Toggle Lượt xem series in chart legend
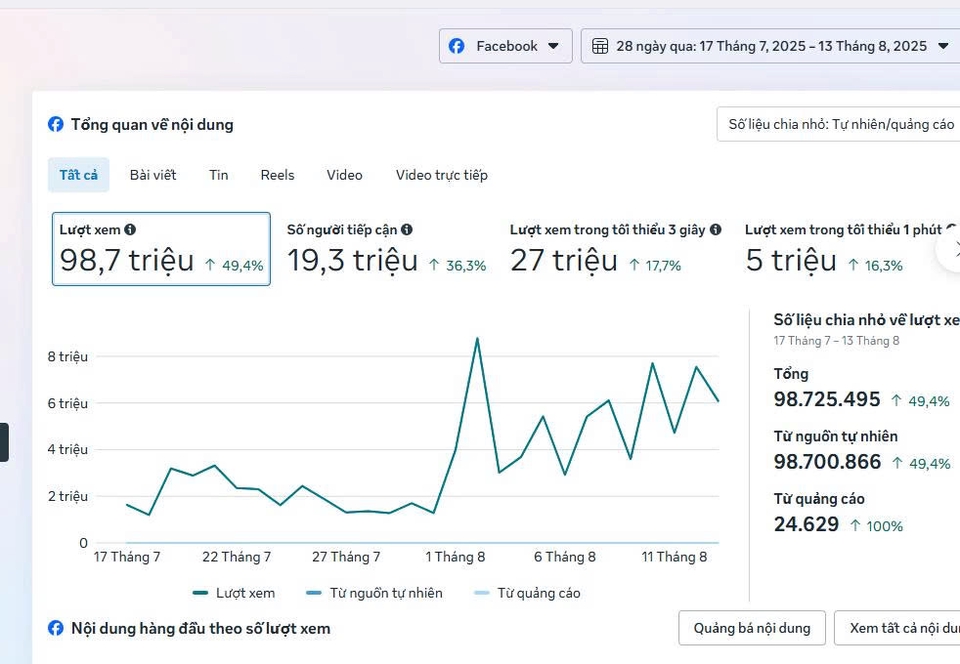The height and width of the screenshot is (664, 960). (234, 593)
